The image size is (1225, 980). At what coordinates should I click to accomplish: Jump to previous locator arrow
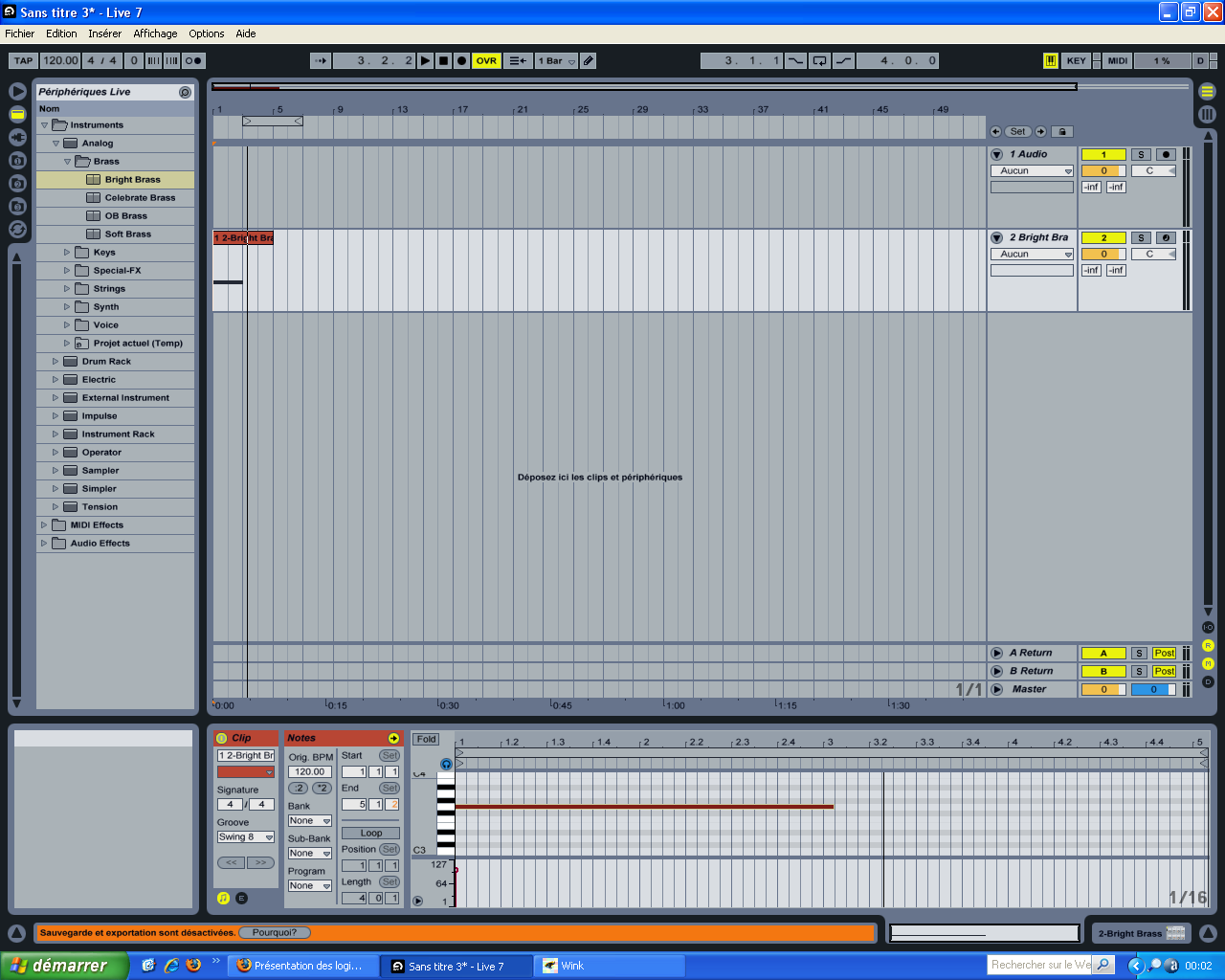tap(995, 132)
